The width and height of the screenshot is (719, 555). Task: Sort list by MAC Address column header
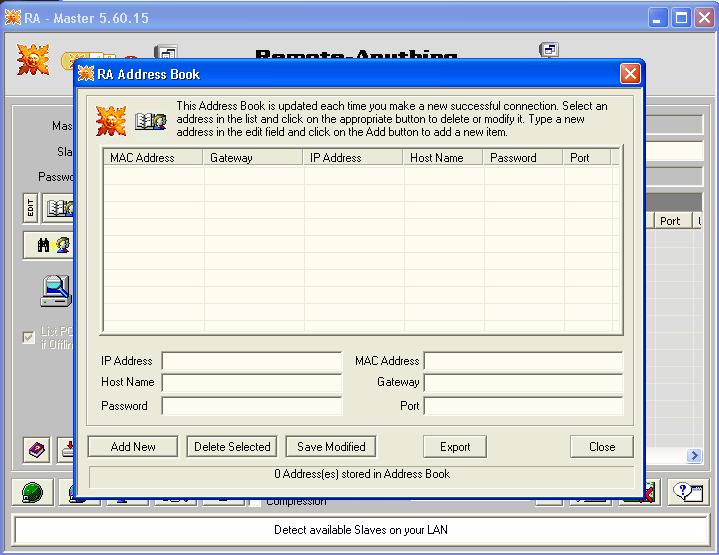153,157
